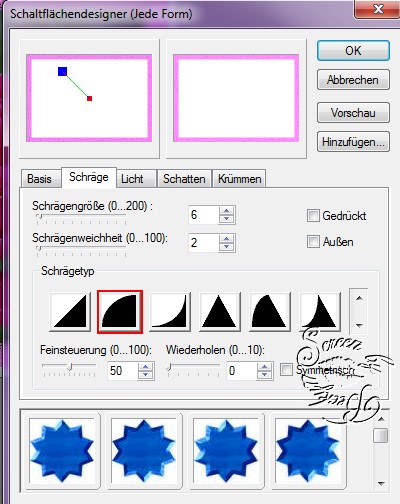
Task: Click the Vorschau button
Action: 353,113
